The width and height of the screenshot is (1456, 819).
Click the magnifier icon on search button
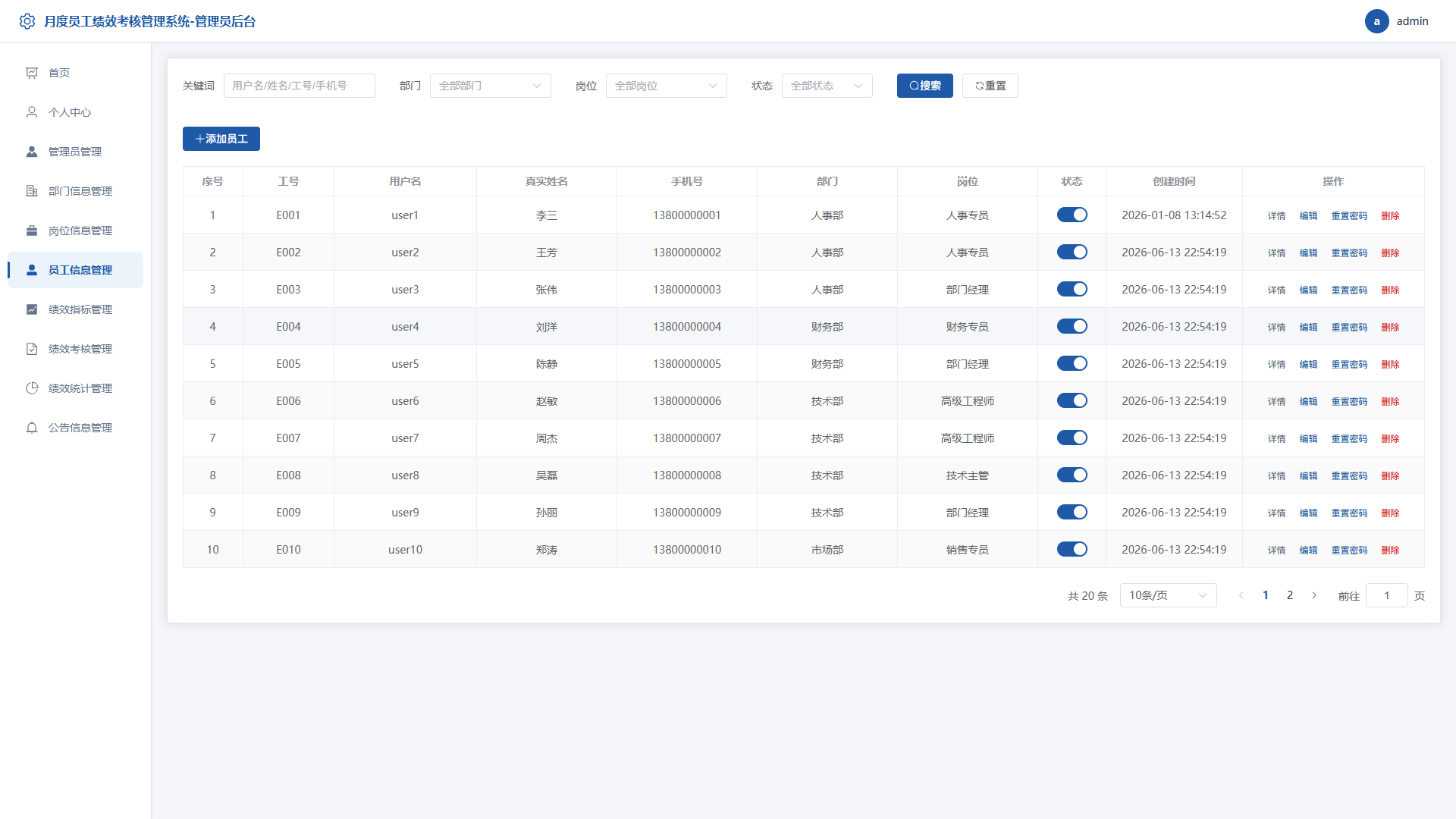pyautogui.click(x=914, y=86)
